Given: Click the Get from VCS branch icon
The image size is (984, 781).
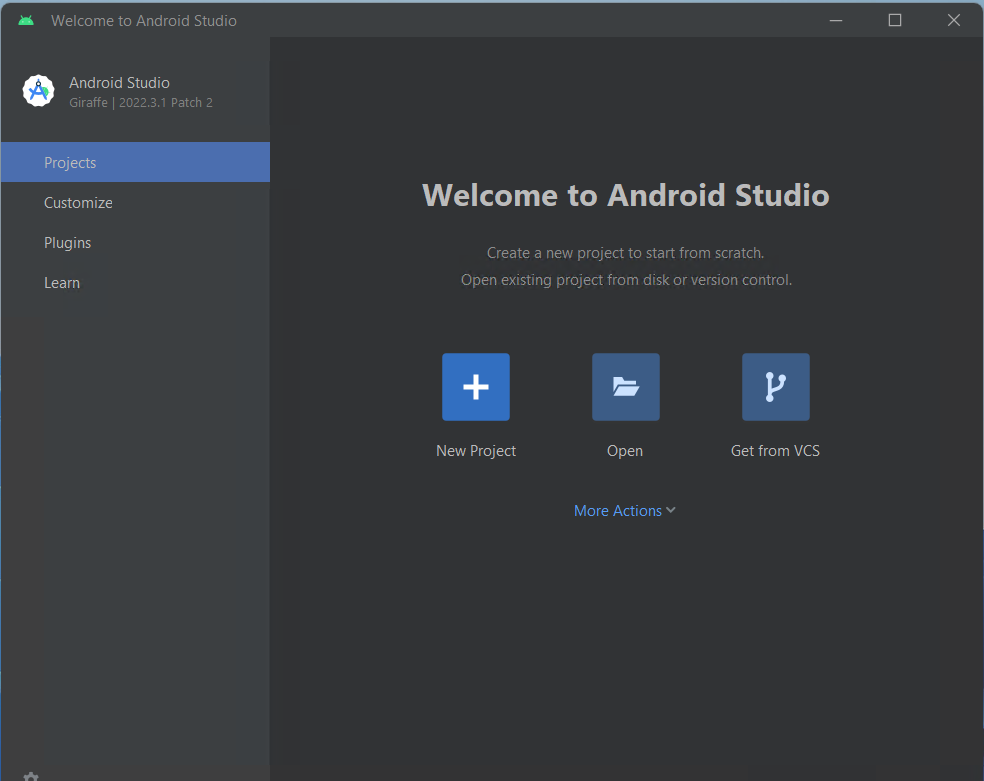Looking at the screenshot, I should (776, 387).
